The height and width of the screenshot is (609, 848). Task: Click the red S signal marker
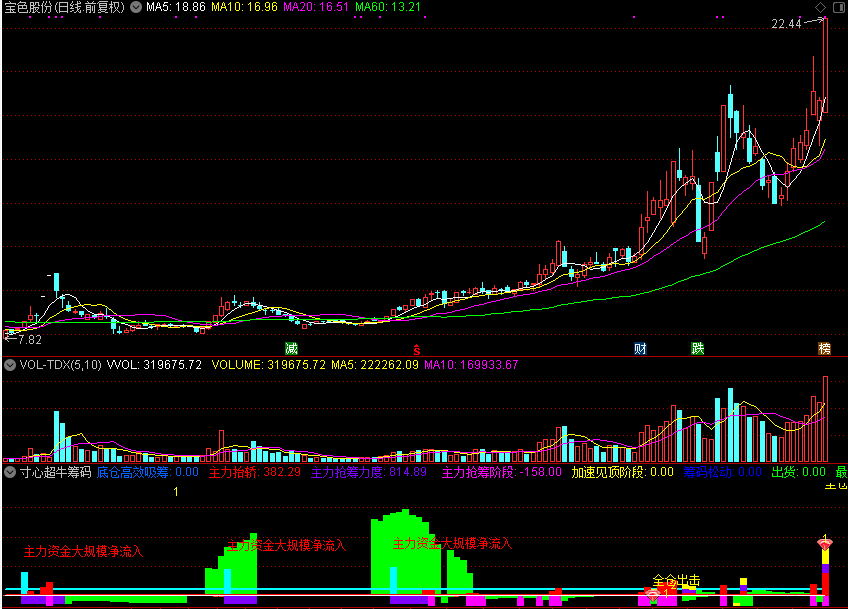416,349
